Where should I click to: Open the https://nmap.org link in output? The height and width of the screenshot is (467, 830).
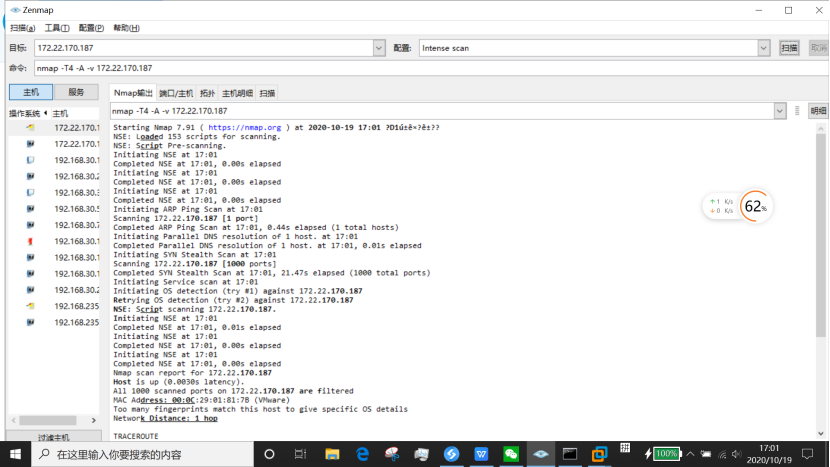245,128
